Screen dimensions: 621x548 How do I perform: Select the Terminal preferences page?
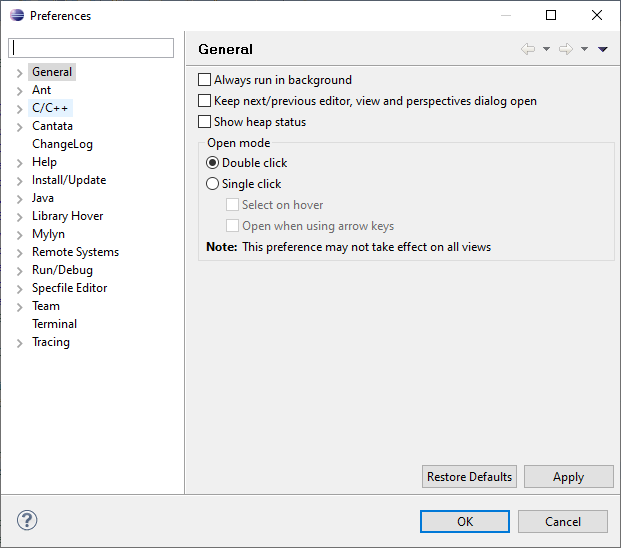(x=54, y=324)
